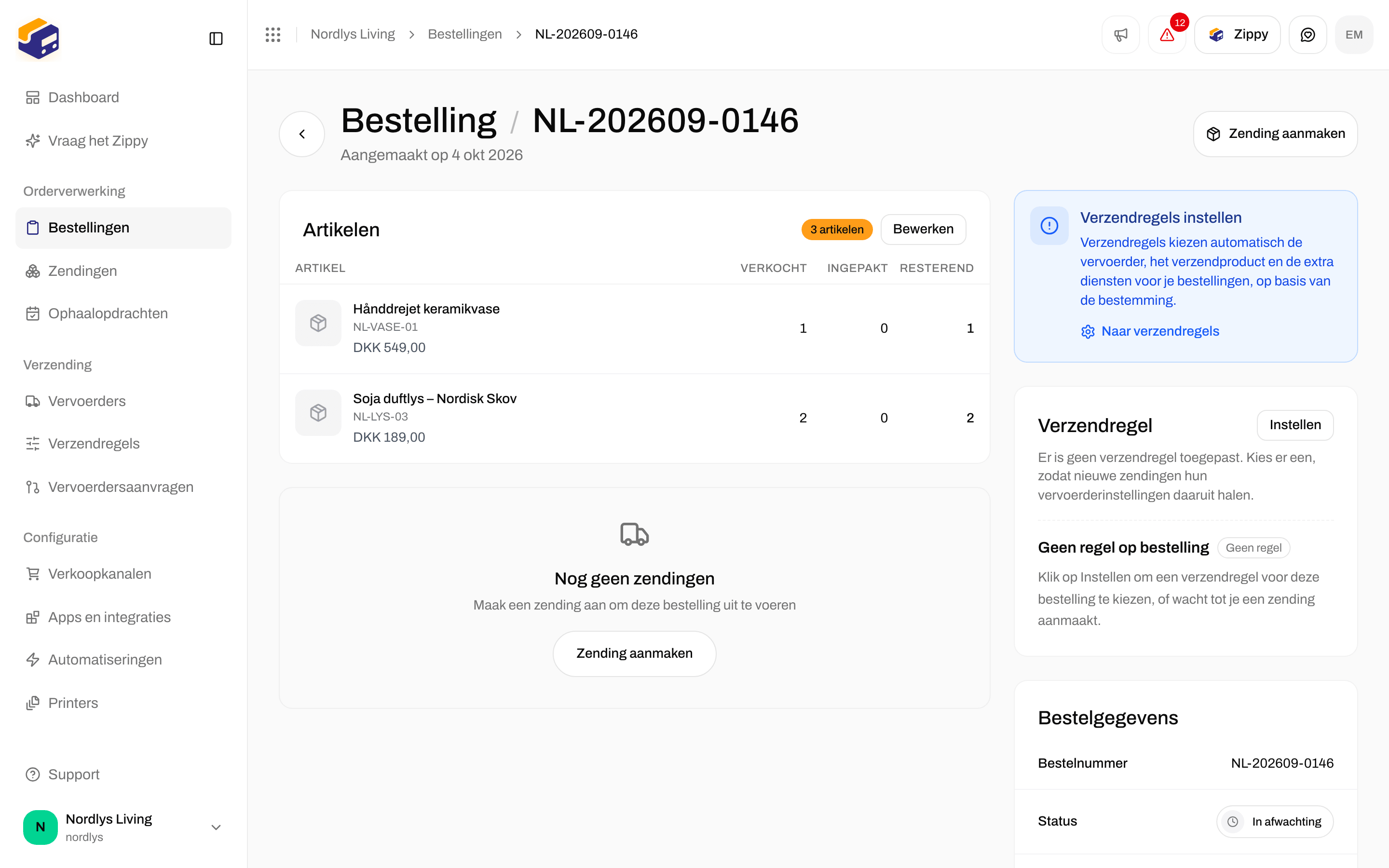Select Bestellingen in the sidebar
The width and height of the screenshot is (1389, 868).
coord(123,228)
